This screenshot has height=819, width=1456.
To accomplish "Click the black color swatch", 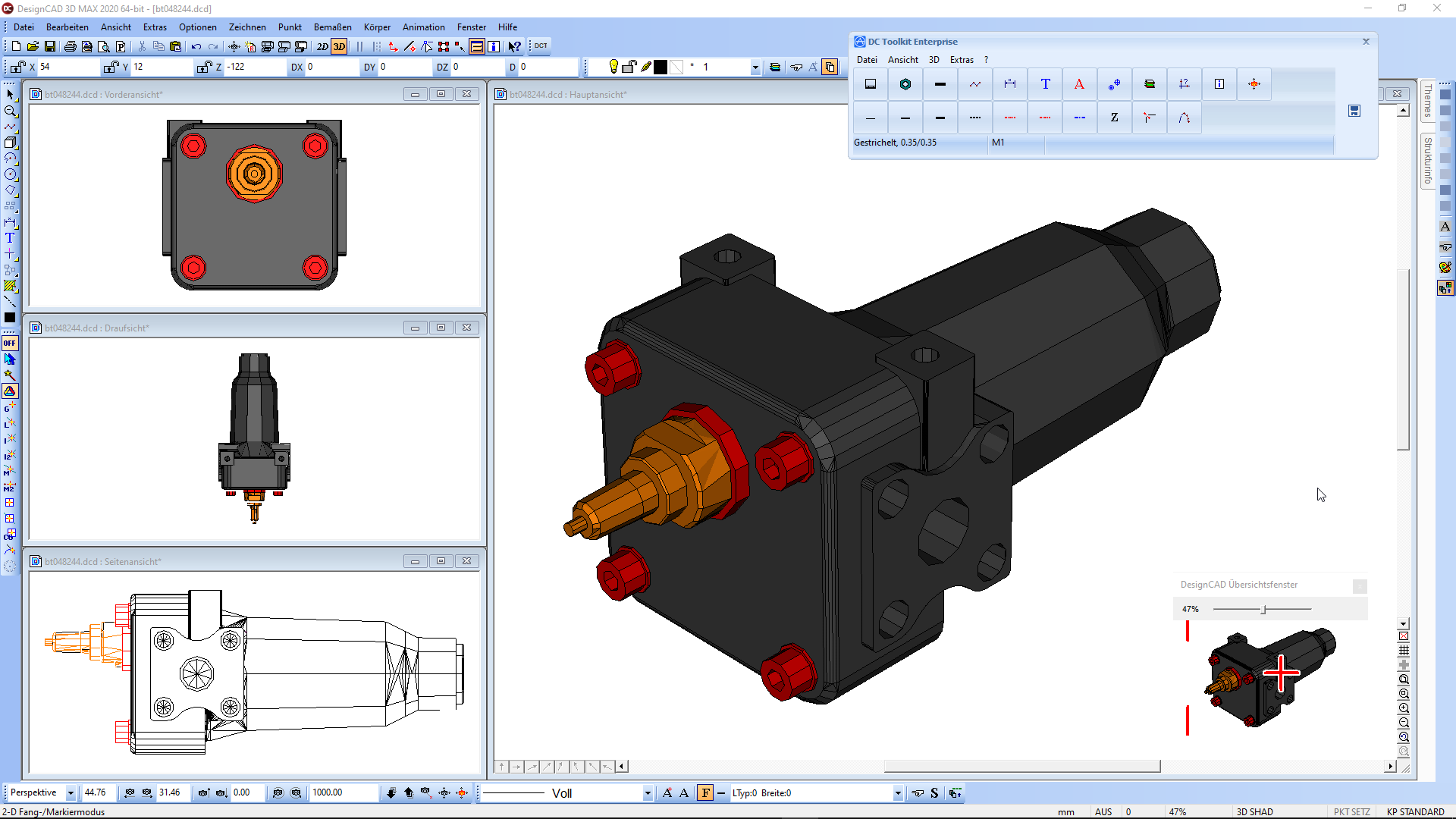I will pos(661,67).
